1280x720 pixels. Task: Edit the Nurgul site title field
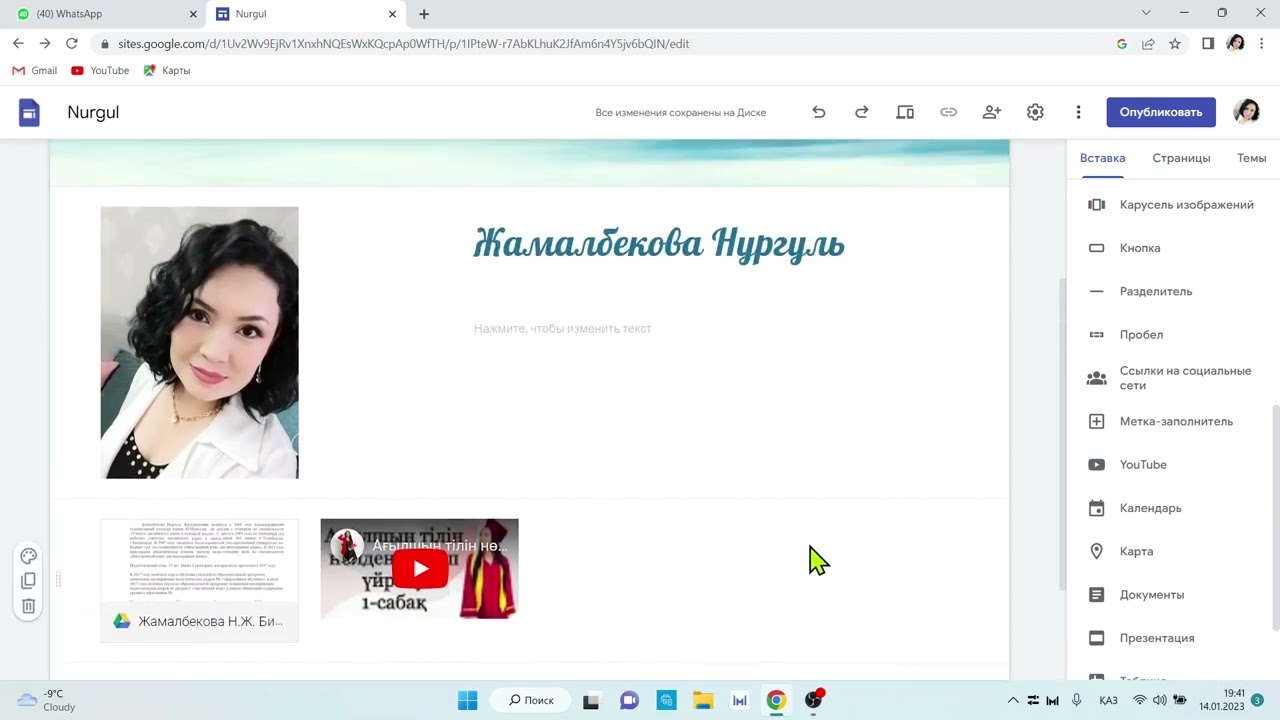coord(93,112)
